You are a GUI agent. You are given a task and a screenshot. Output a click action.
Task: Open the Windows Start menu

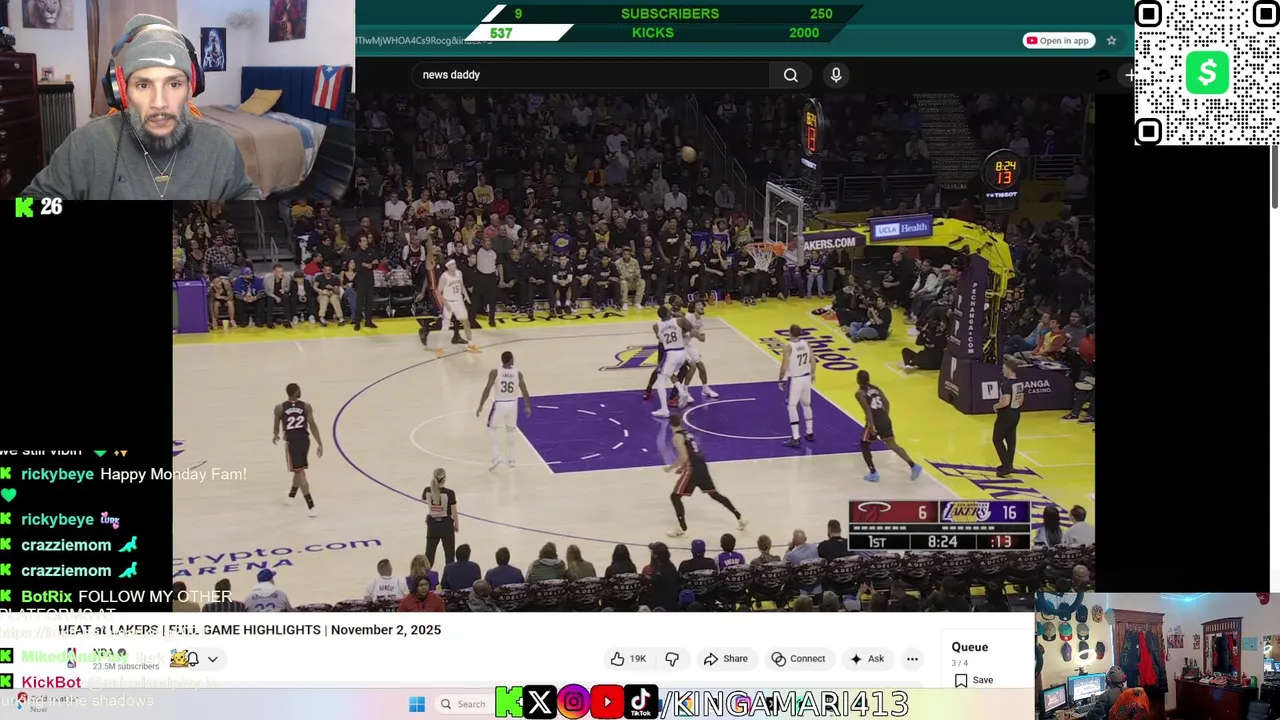click(x=417, y=704)
